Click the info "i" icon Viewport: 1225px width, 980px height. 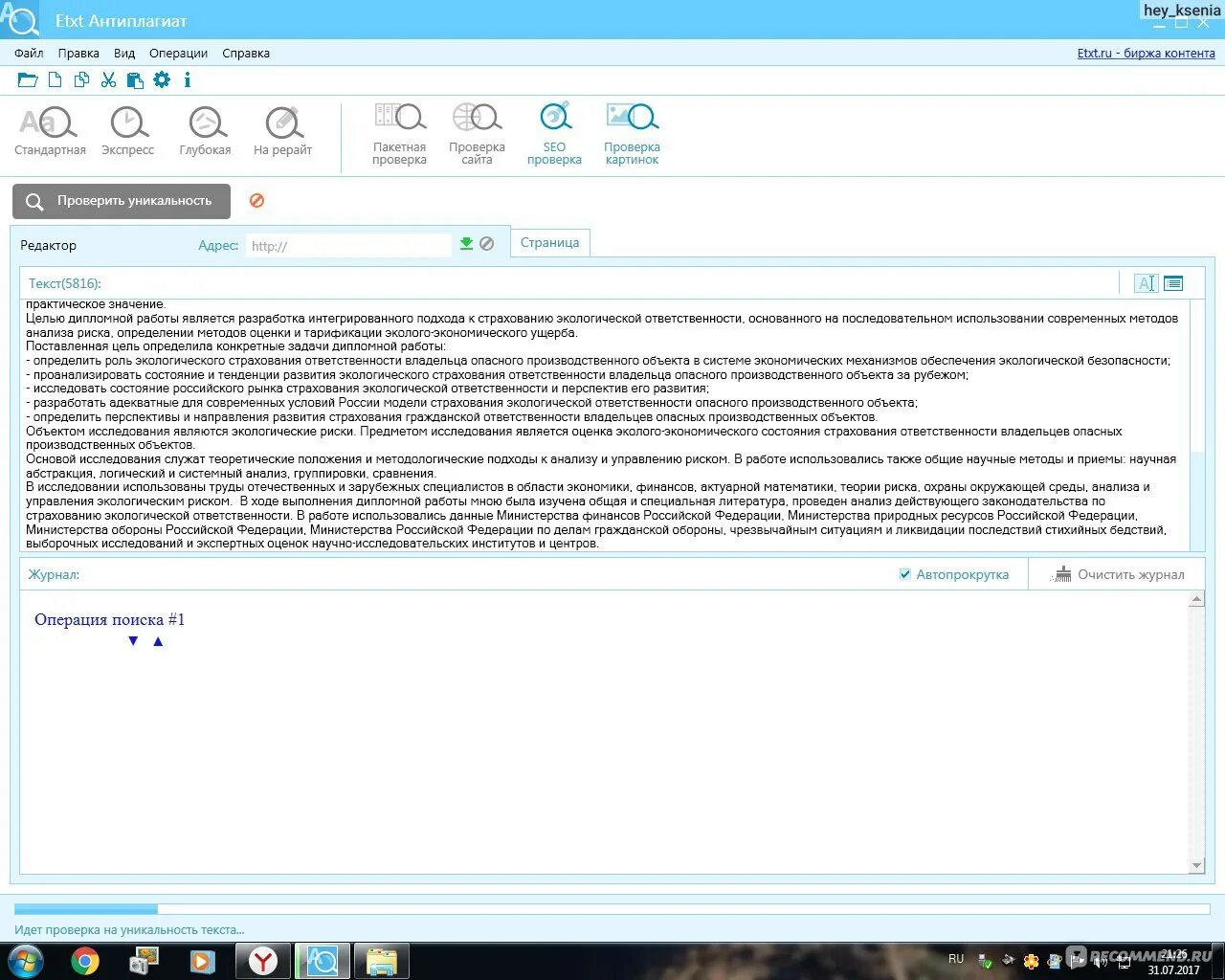point(188,80)
